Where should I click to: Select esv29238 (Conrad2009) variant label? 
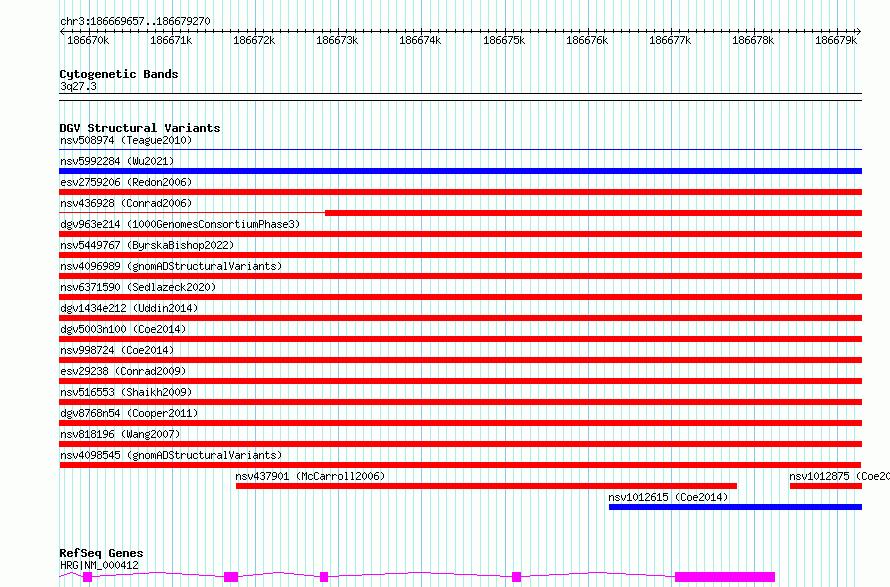[x=123, y=371]
